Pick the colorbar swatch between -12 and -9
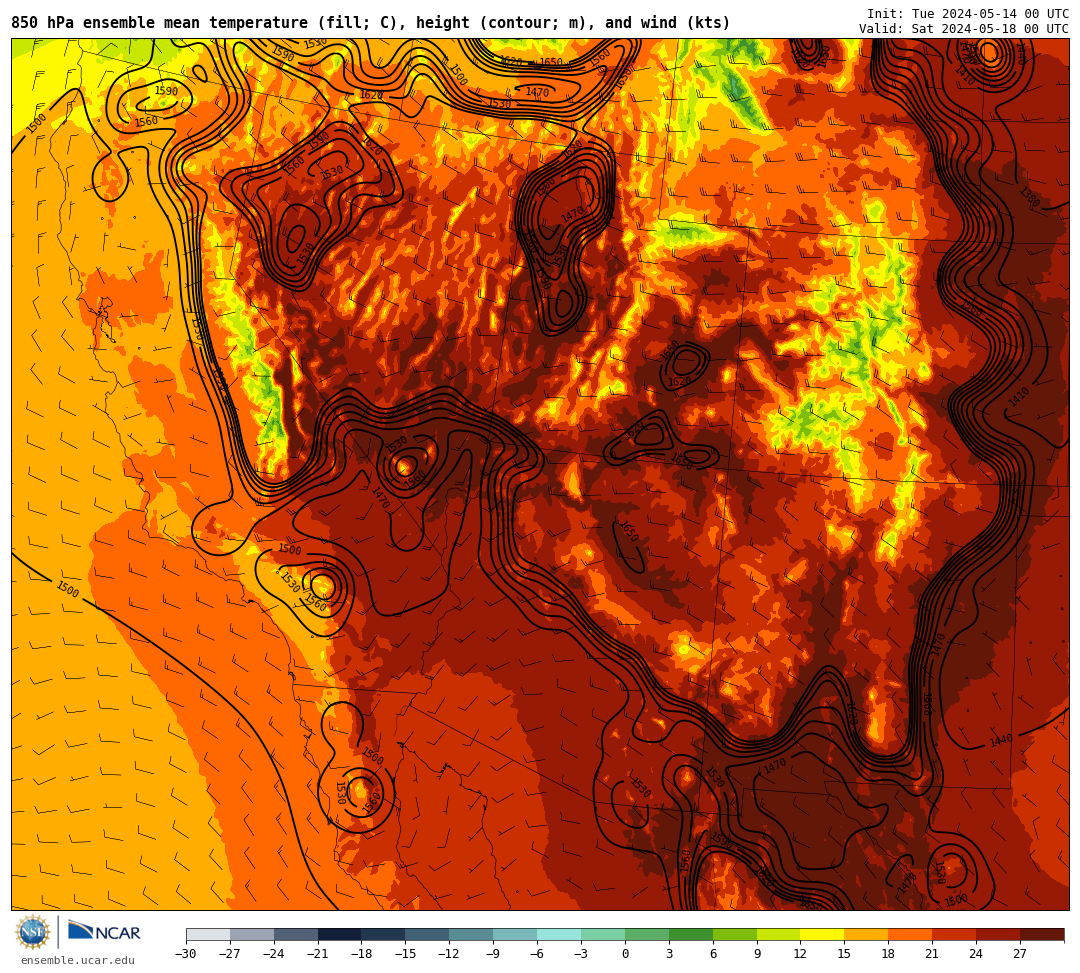 (472, 934)
